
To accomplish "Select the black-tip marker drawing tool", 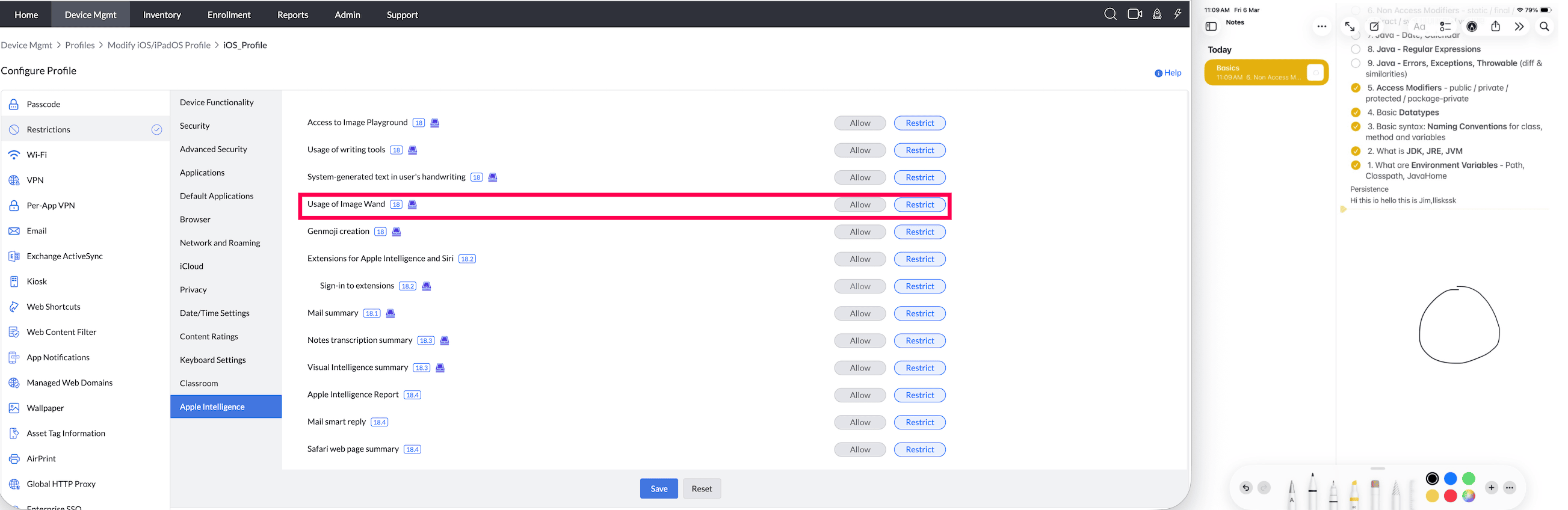I will (1312, 491).
